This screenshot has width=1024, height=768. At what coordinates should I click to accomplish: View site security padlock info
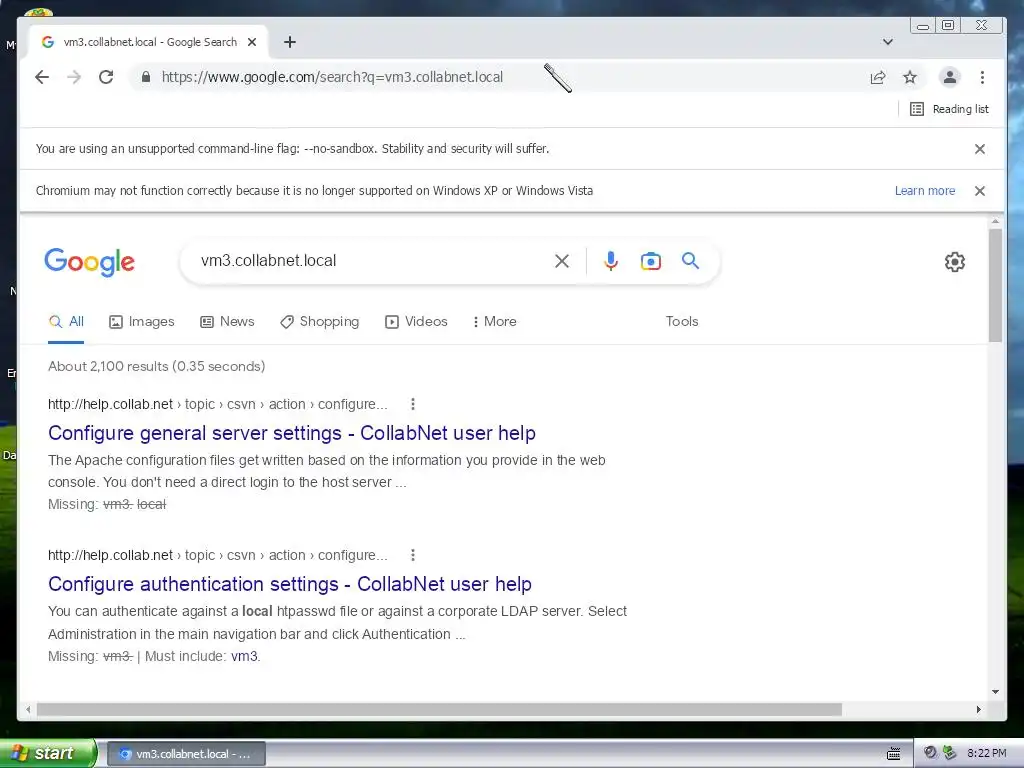point(146,77)
